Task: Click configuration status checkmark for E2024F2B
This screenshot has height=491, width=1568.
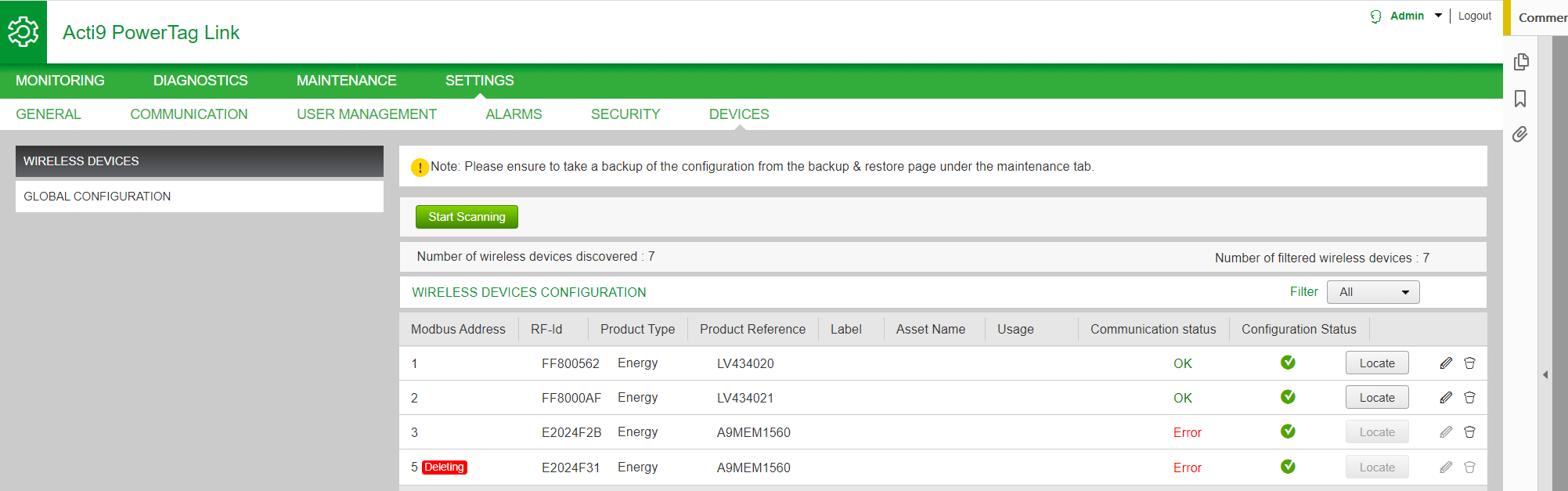Action: coord(1288,431)
